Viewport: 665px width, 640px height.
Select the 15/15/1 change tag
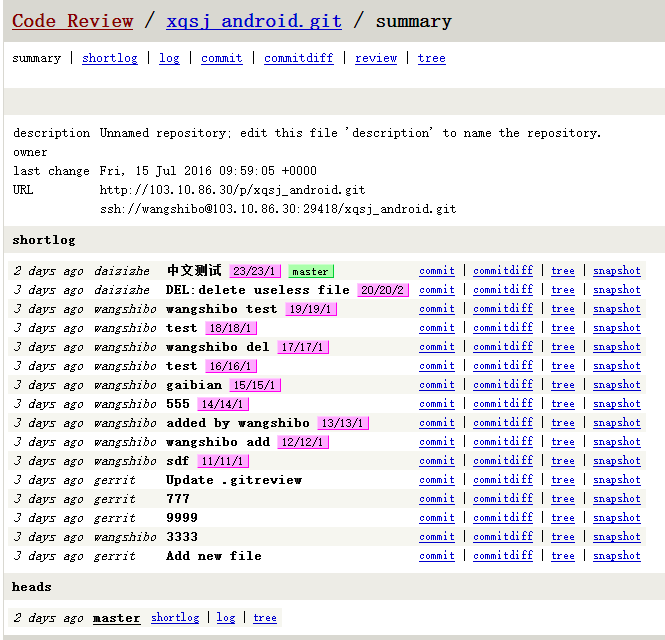(255, 385)
